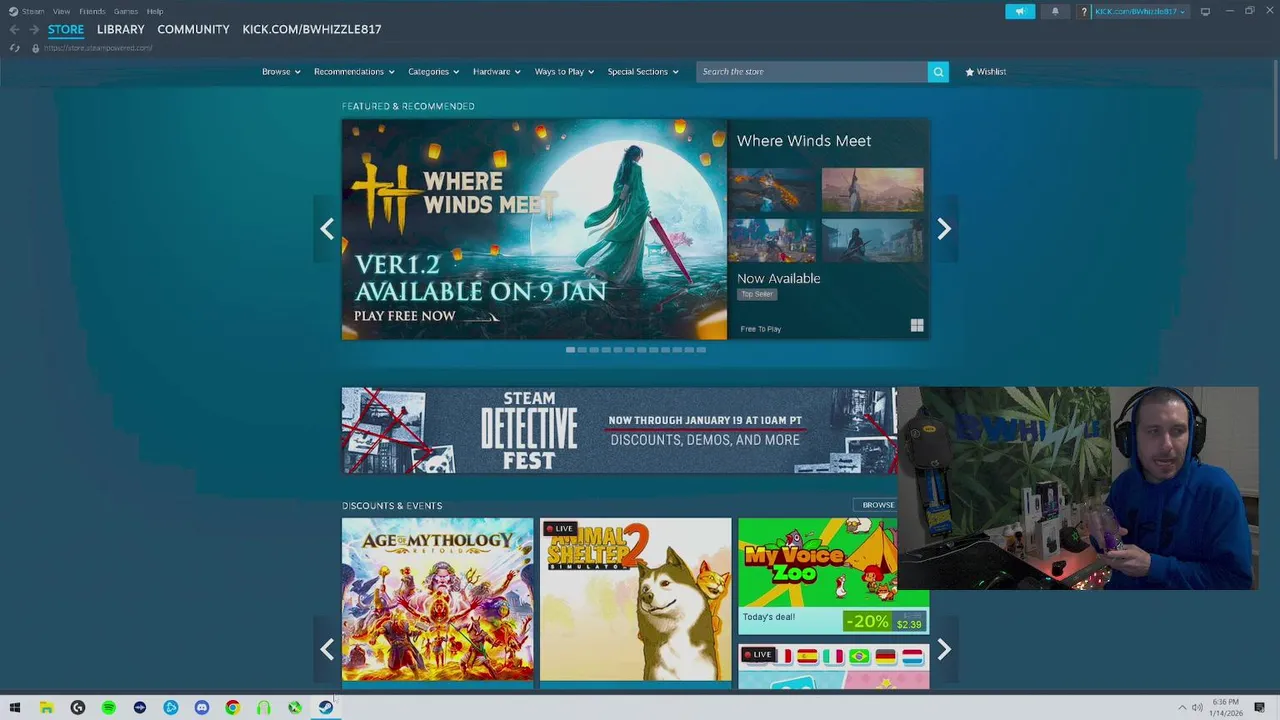Reload the store page
1280x720 pixels.
pos(14,48)
